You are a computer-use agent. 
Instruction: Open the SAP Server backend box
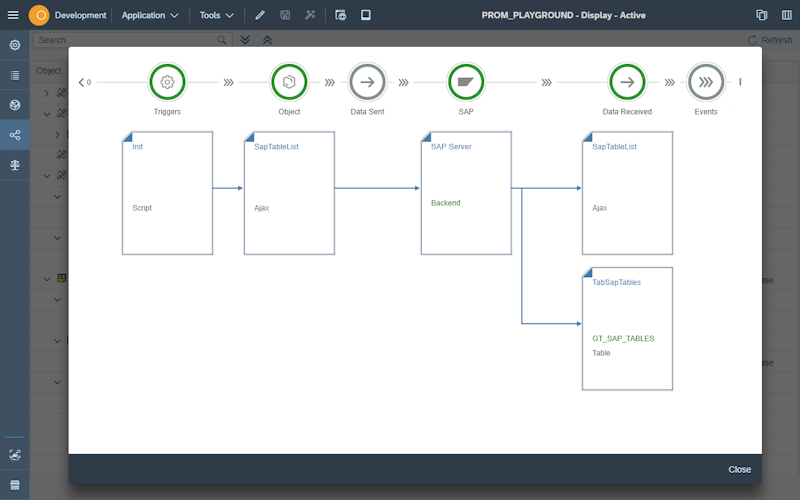point(466,193)
